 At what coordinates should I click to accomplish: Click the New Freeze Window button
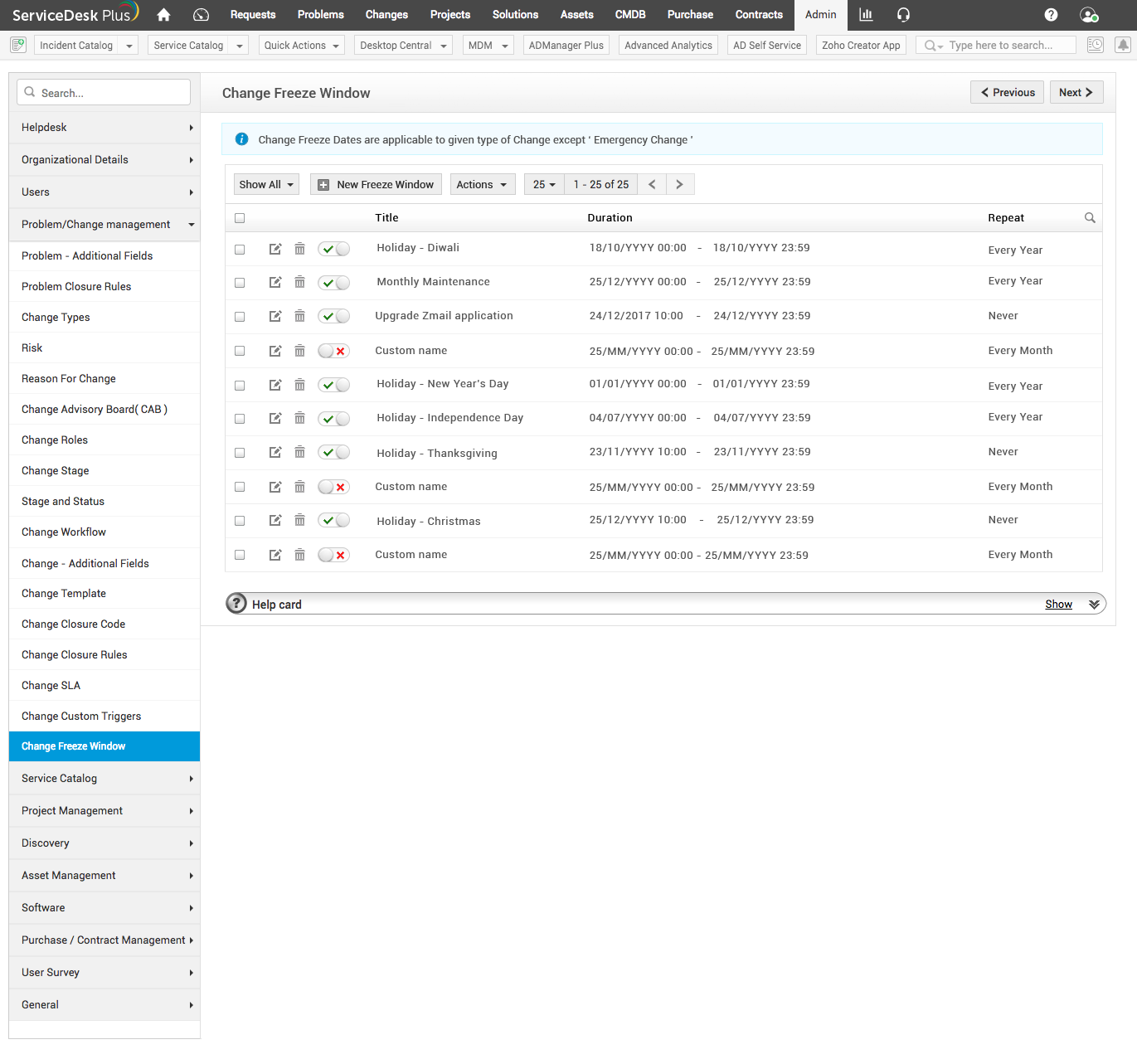(x=376, y=184)
